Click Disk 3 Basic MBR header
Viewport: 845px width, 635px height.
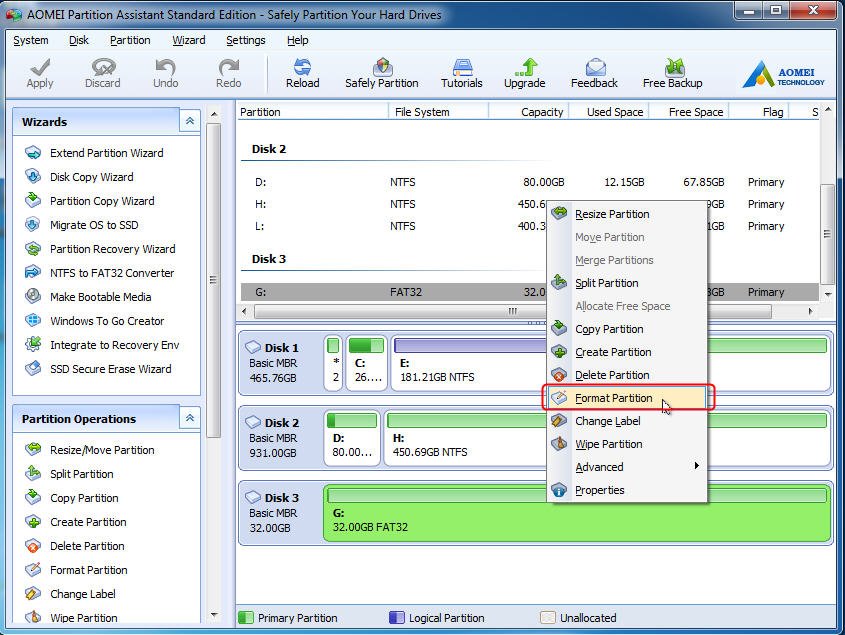(280, 513)
